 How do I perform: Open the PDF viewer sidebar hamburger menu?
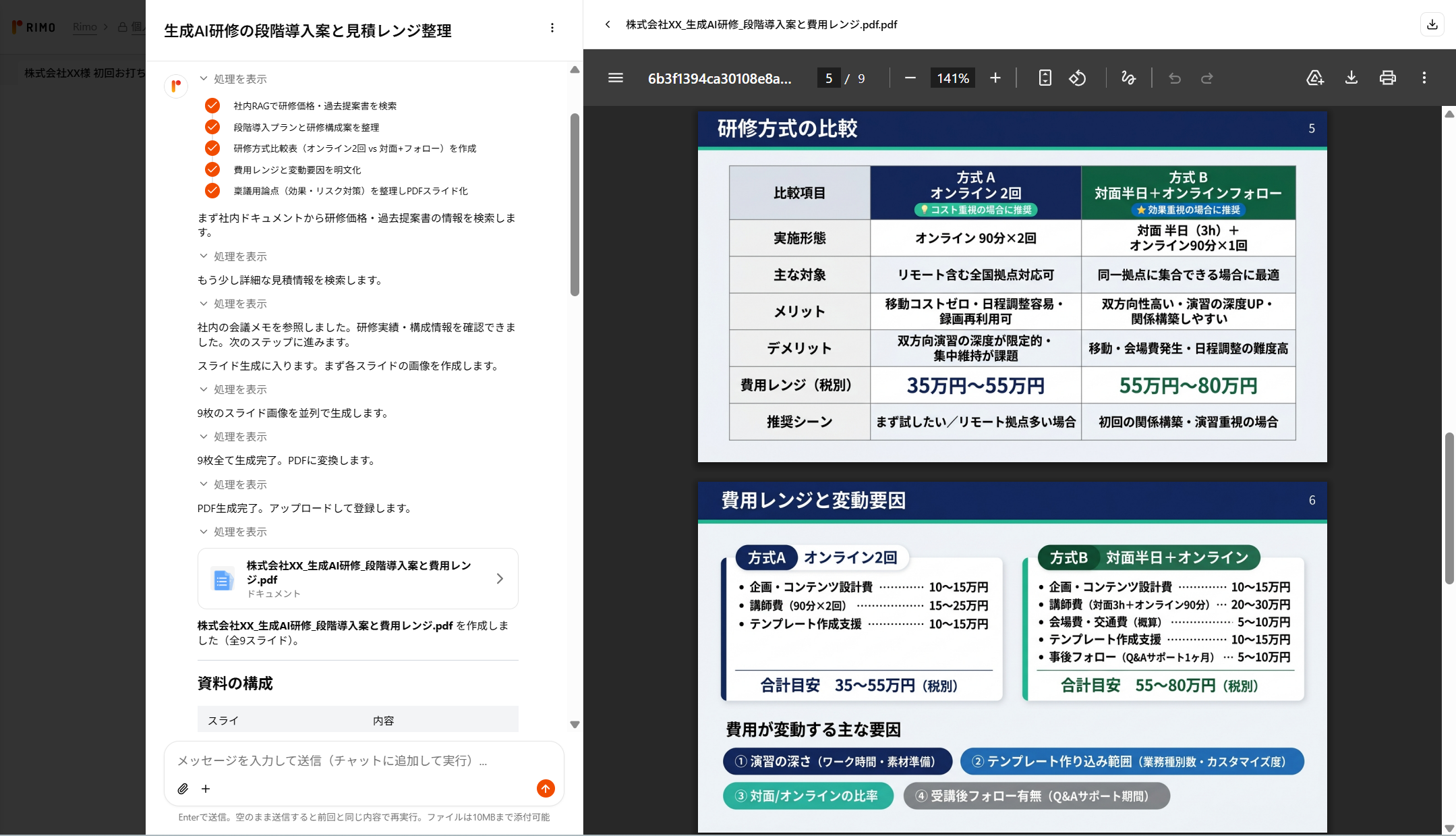615,78
